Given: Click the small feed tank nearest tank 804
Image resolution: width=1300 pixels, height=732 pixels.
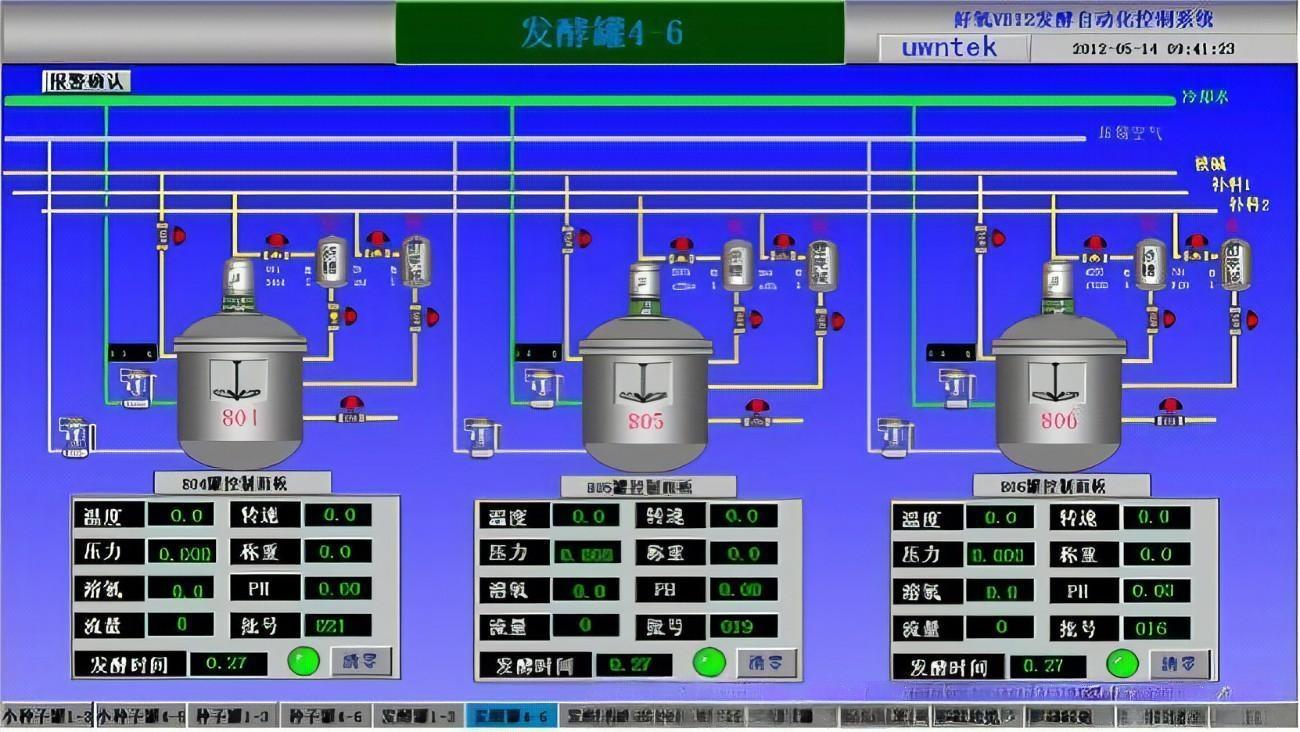Looking at the screenshot, I should [x=331, y=260].
